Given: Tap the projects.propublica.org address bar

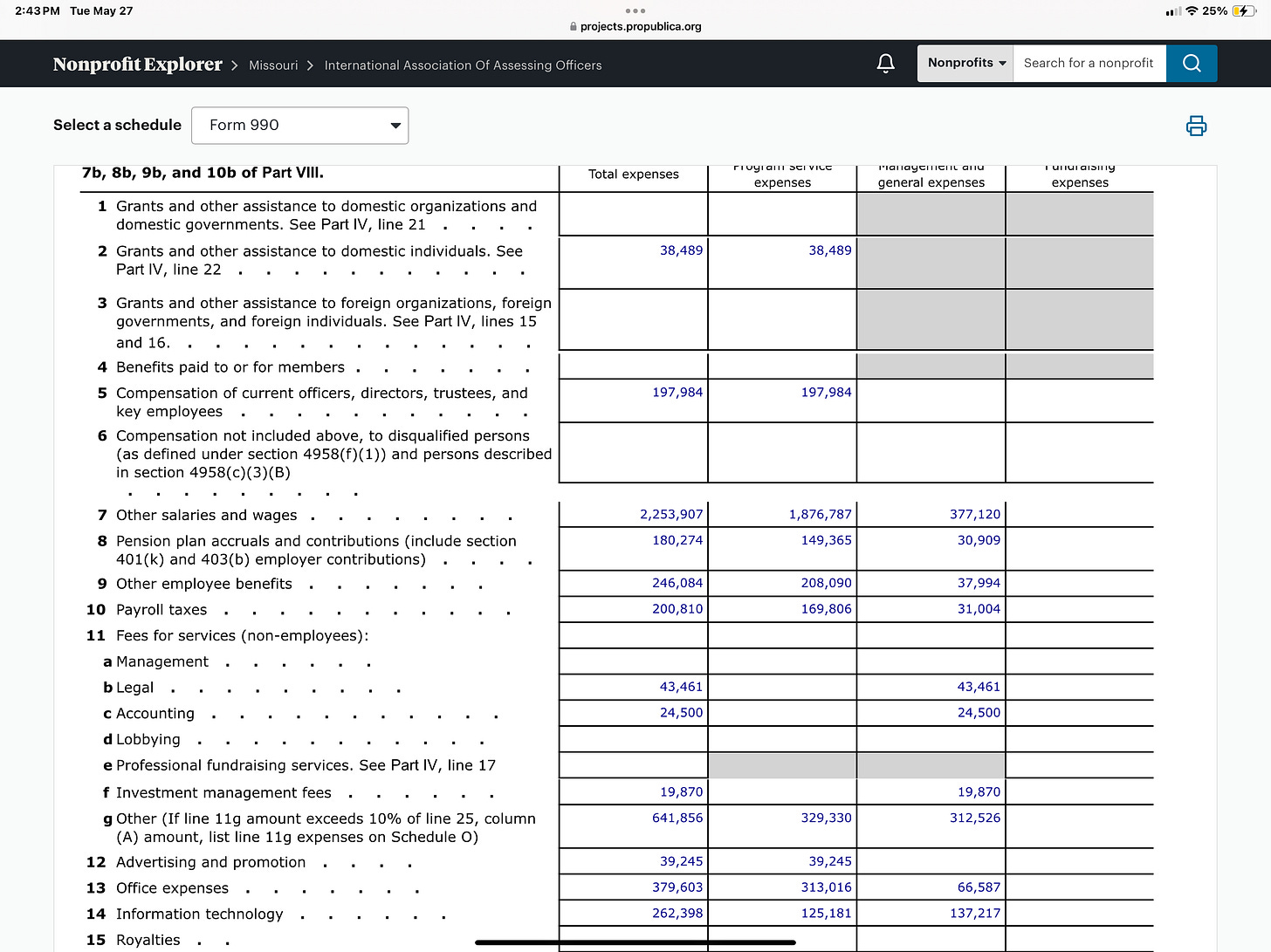Looking at the screenshot, I should [x=635, y=27].
